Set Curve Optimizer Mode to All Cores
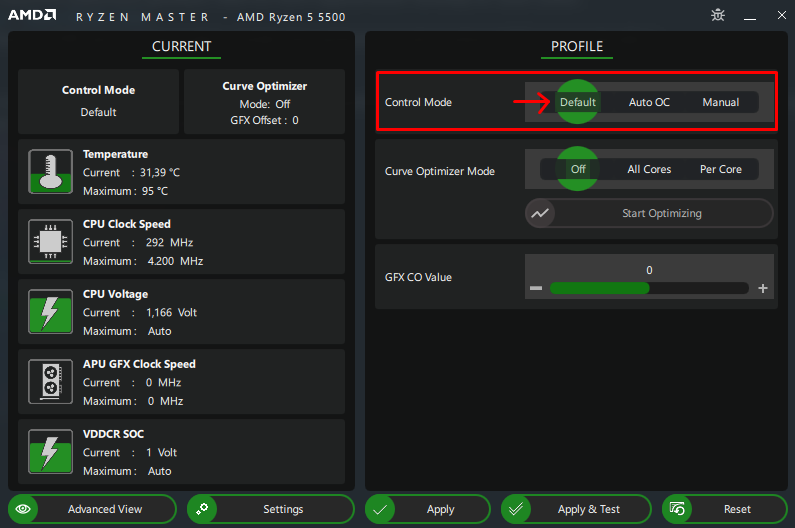This screenshot has width=795, height=528. tap(649, 169)
